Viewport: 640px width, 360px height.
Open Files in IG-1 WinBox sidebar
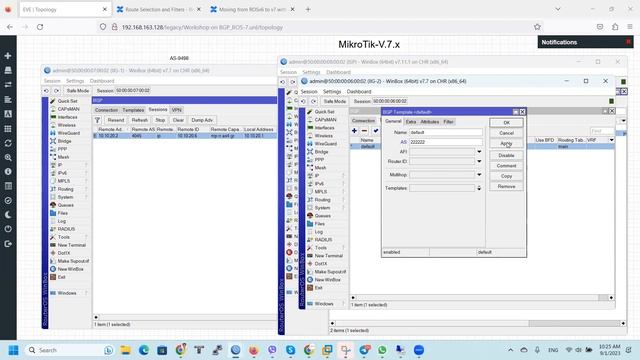tap(62, 213)
